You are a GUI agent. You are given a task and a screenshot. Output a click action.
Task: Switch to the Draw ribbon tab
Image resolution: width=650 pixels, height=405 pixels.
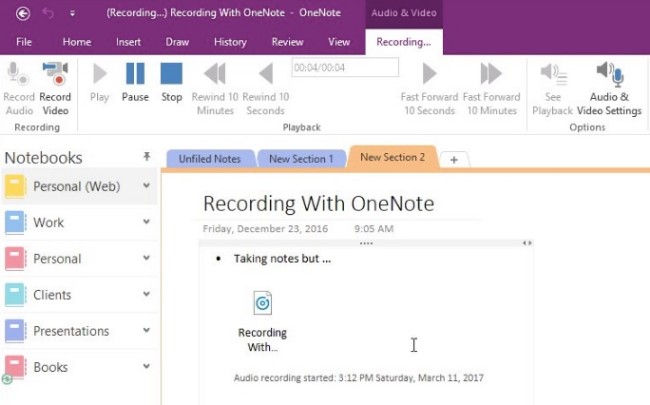point(177,42)
